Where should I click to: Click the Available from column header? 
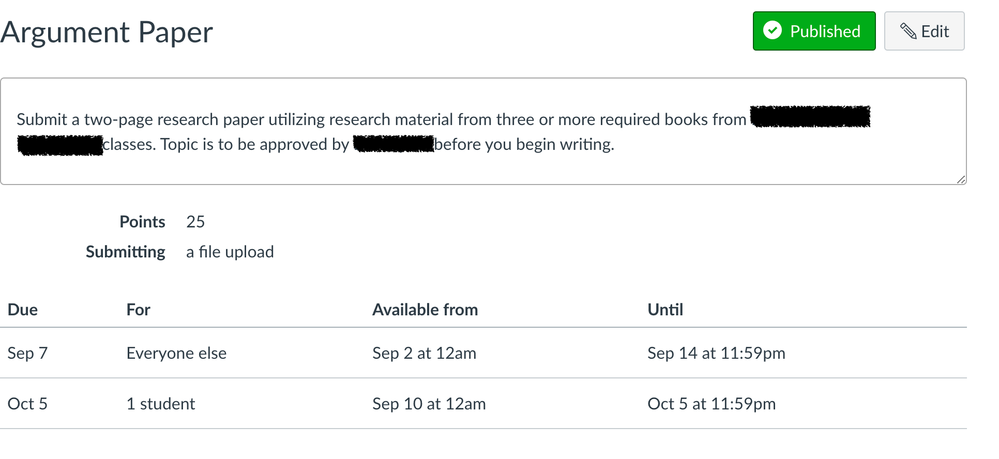click(425, 309)
